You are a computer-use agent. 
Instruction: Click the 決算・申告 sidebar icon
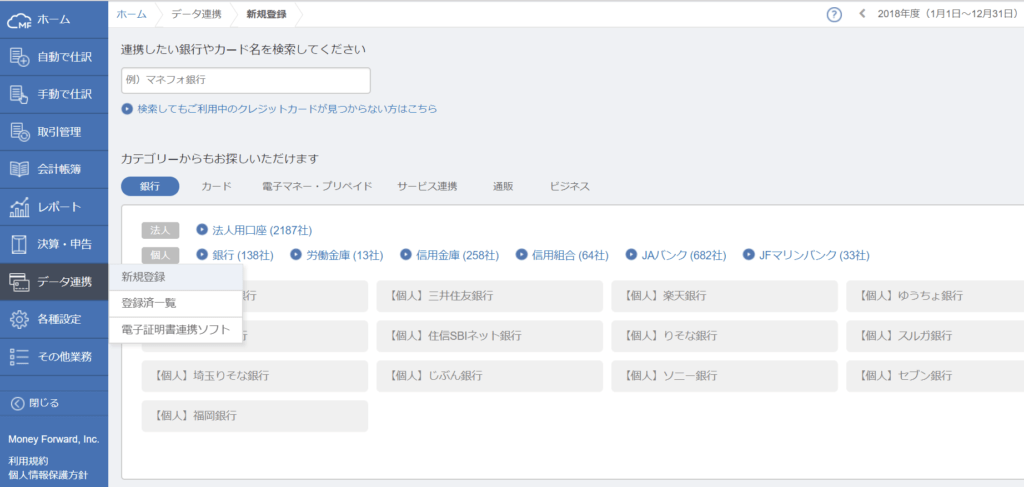pyautogui.click(x=20, y=245)
